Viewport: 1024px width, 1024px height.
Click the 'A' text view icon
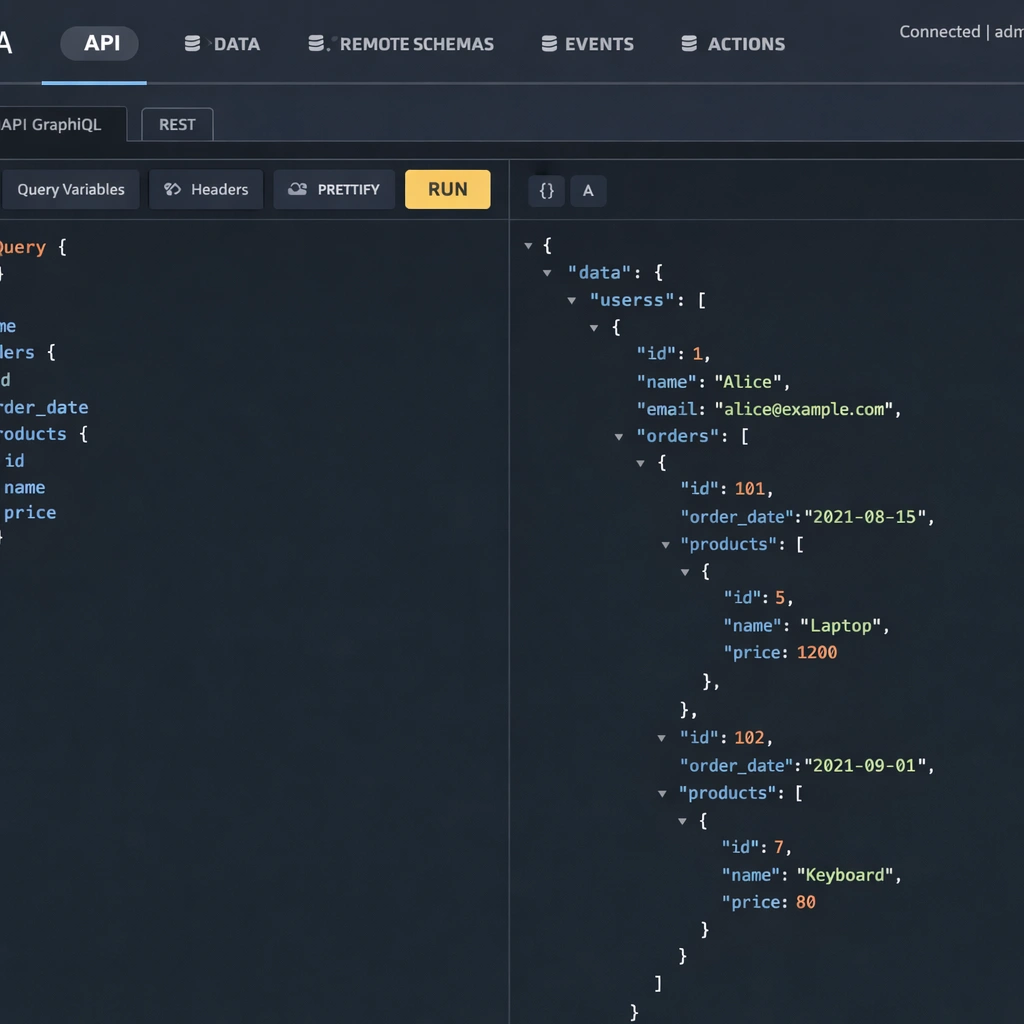[588, 191]
